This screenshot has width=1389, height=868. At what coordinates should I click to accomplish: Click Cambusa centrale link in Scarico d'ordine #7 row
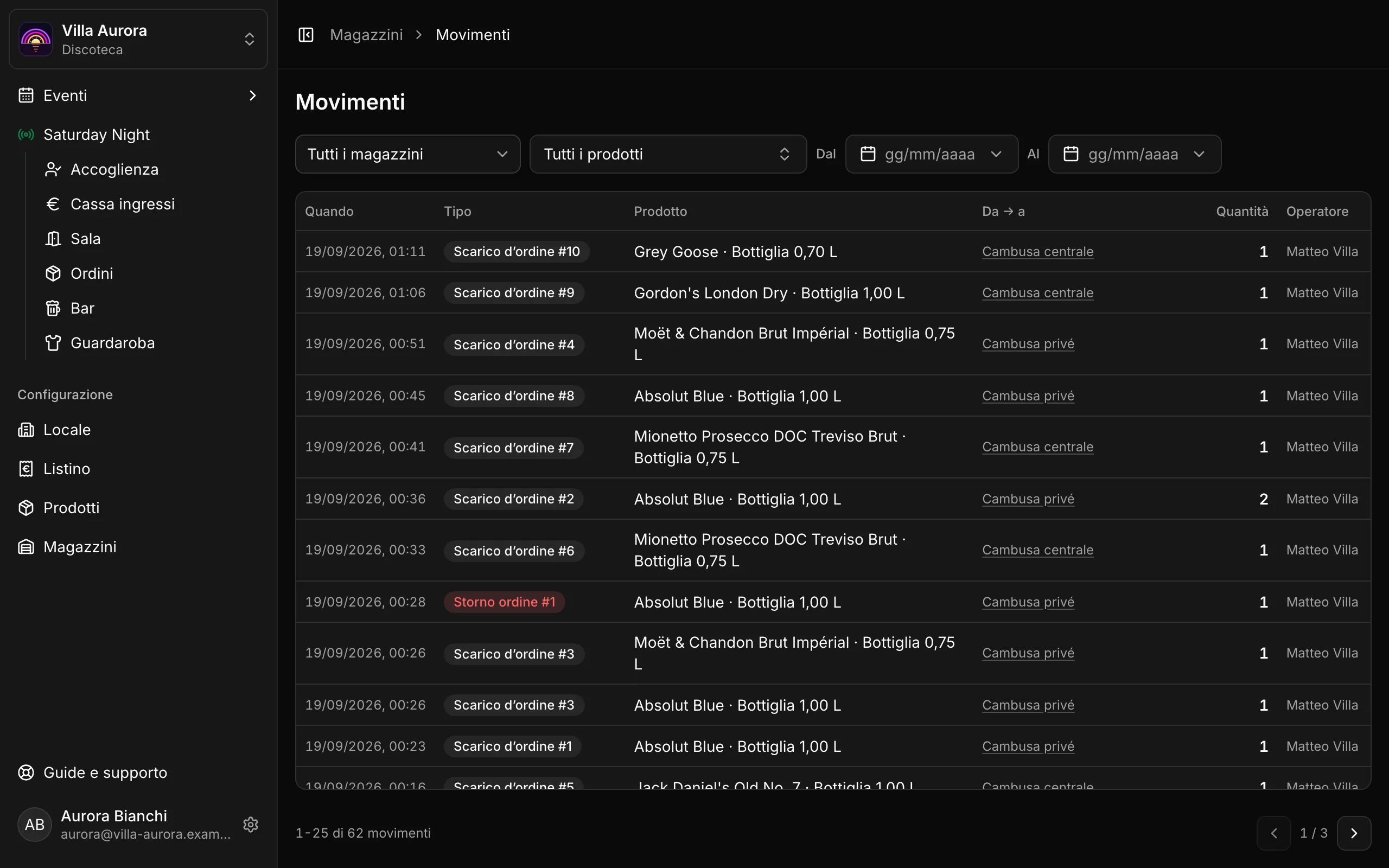[1037, 446]
